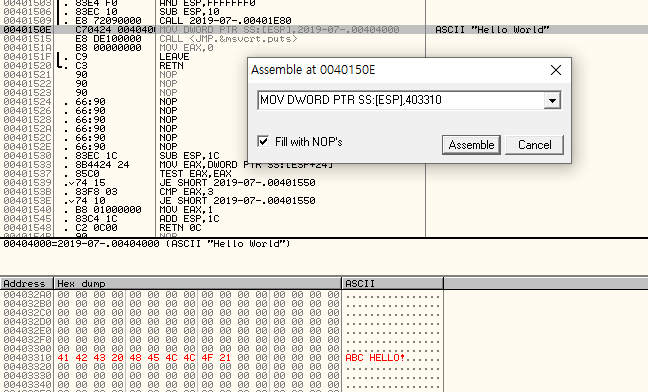Select dump row at address 004032A0
The height and width of the screenshot is (392, 648).
click(221, 295)
